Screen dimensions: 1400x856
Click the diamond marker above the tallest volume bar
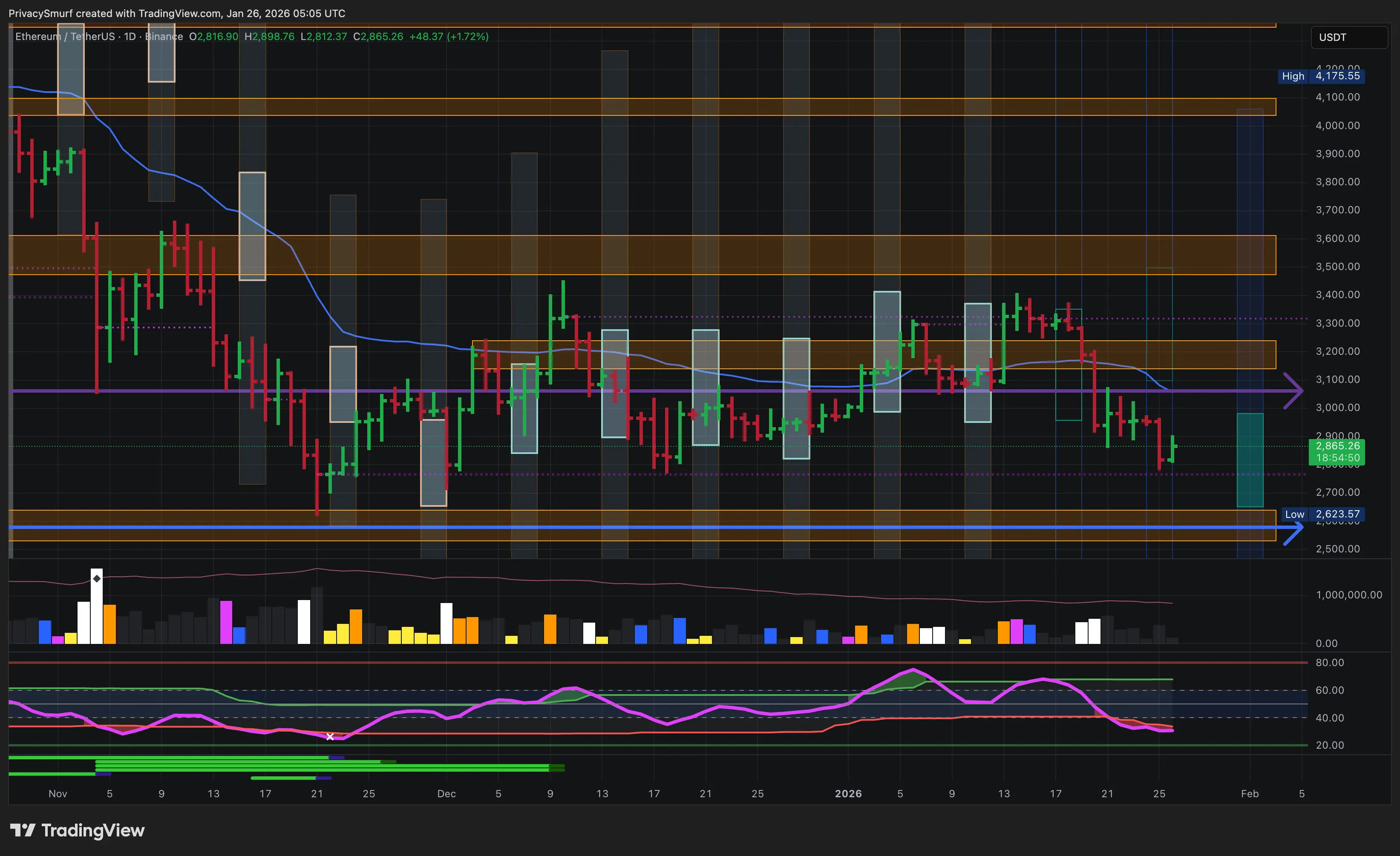[97, 578]
